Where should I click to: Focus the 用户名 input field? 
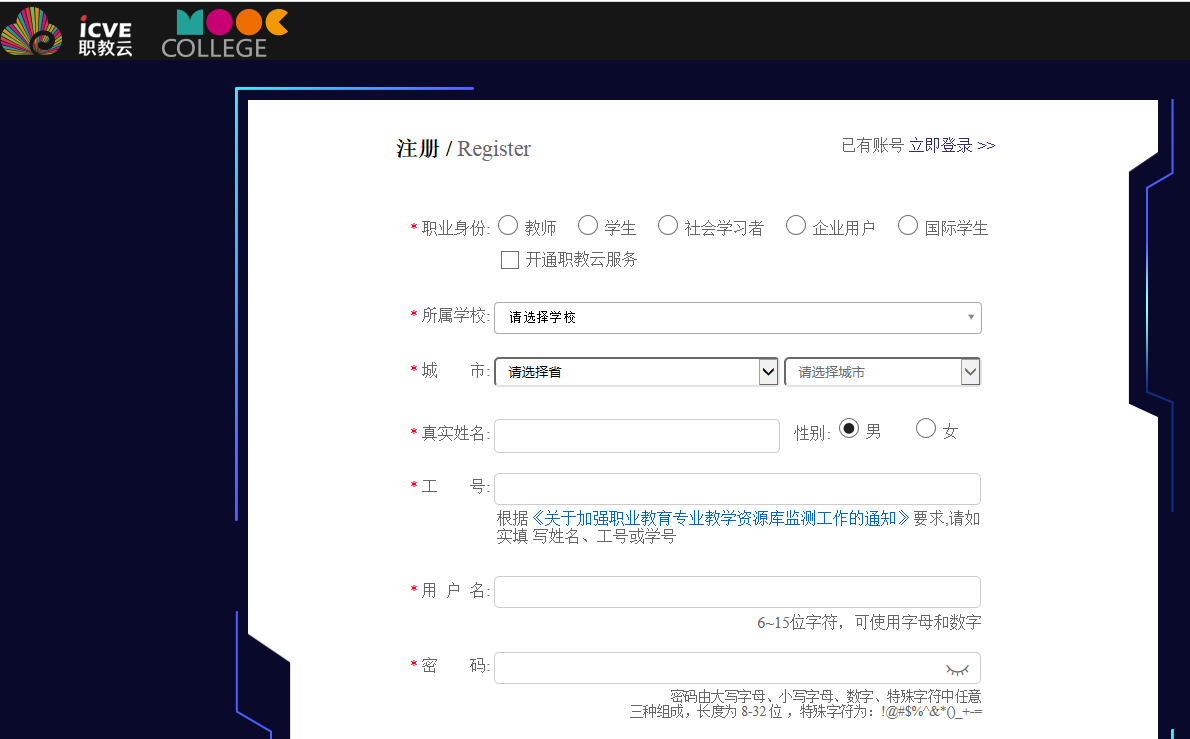[x=738, y=592]
